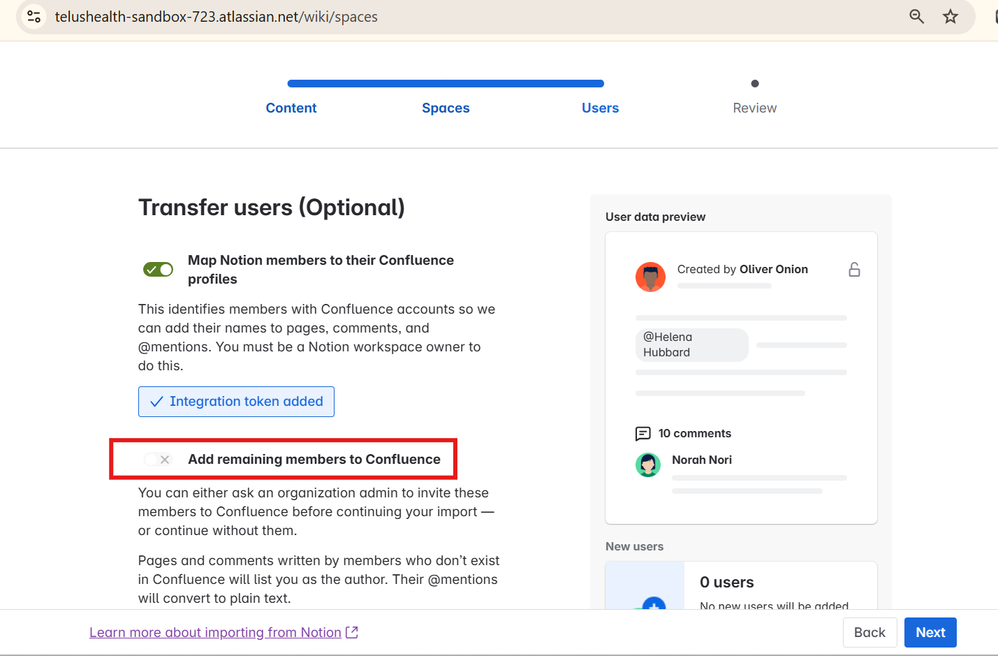This screenshot has height=656, width=998.
Task: Jump to the Review step
Action: 755,108
